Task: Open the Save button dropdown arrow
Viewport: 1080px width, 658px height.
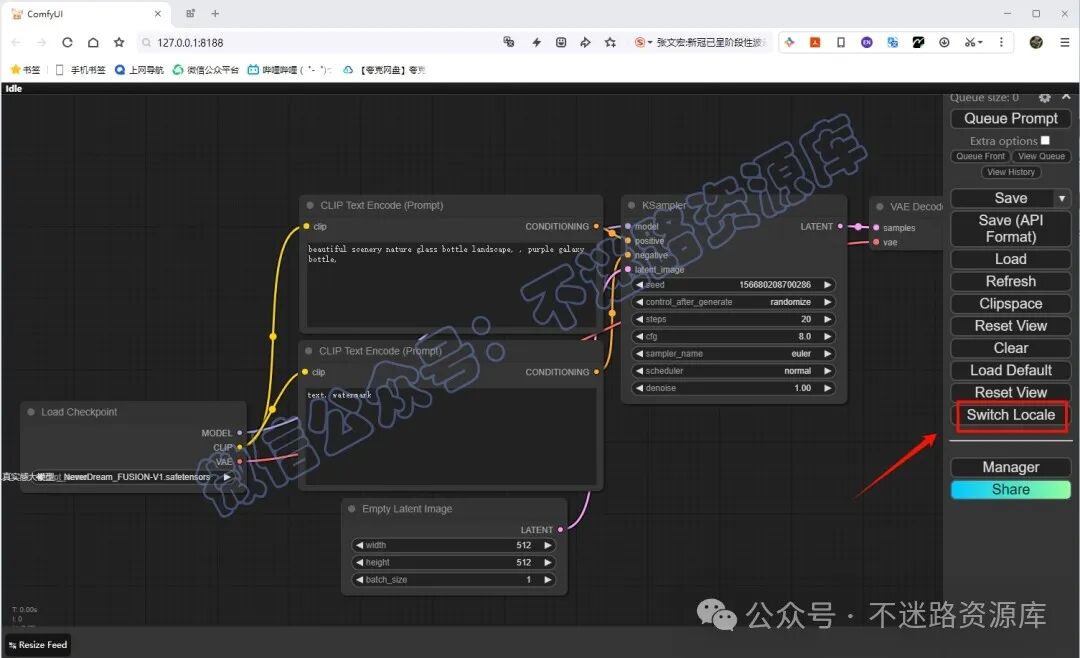Action: point(1062,198)
